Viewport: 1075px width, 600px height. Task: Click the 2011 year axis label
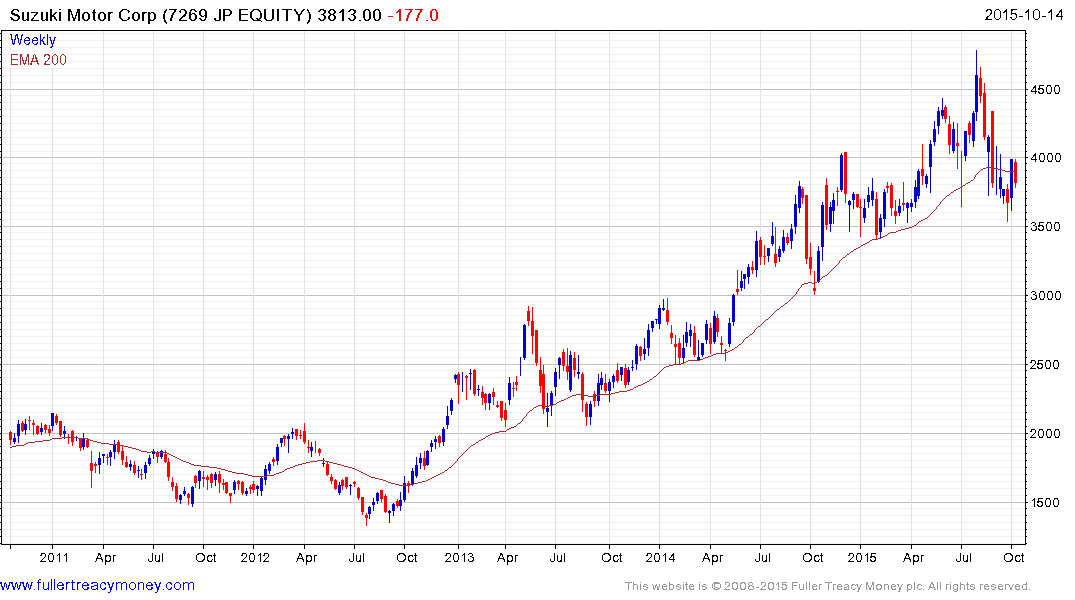click(x=54, y=557)
